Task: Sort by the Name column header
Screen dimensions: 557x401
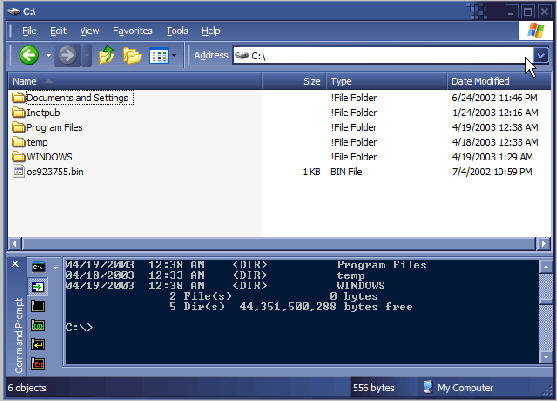Action: 135,81
